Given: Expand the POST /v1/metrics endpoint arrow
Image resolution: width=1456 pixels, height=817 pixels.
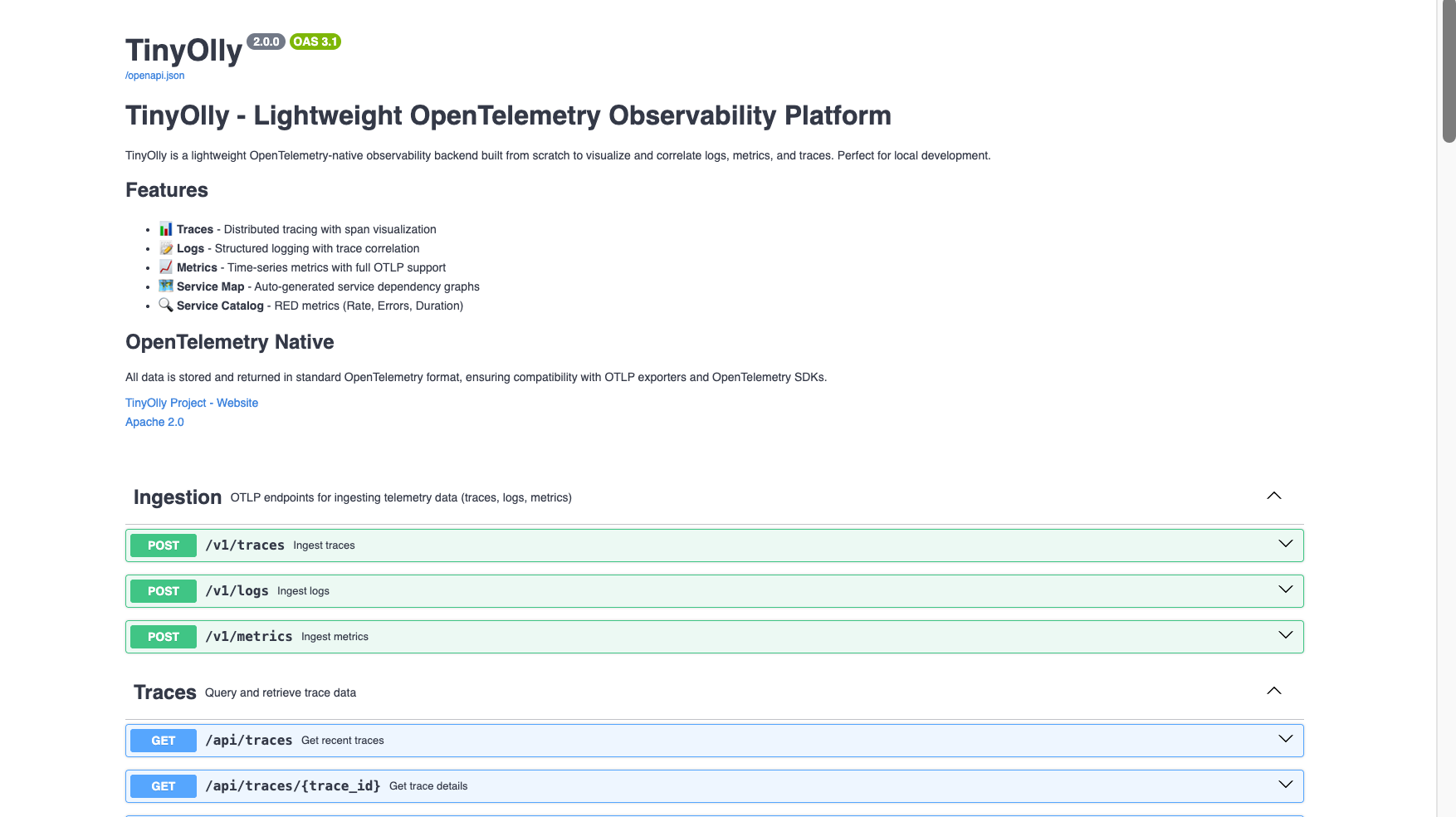Looking at the screenshot, I should [1285, 635].
